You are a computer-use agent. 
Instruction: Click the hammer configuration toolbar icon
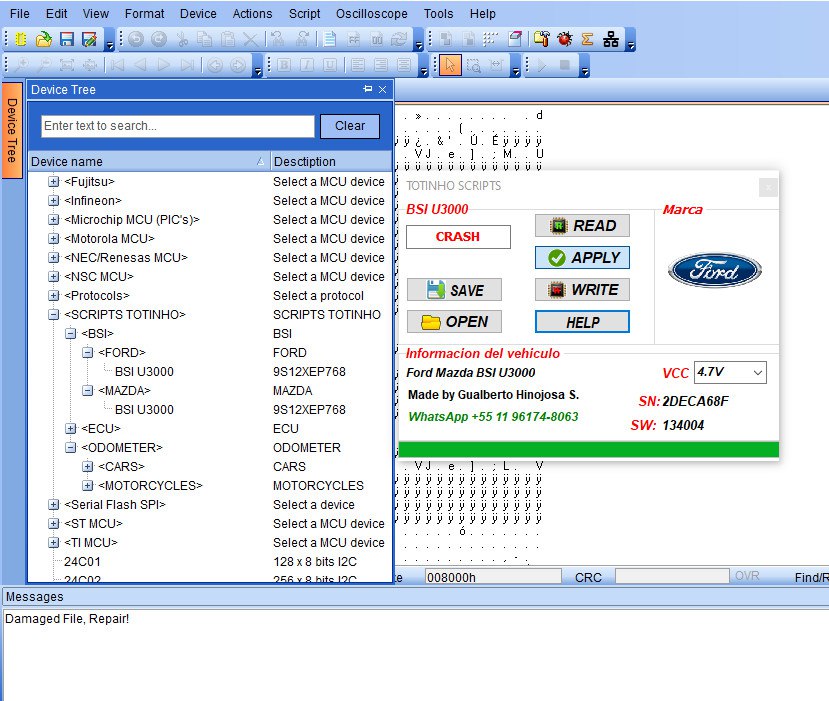[x=542, y=40]
